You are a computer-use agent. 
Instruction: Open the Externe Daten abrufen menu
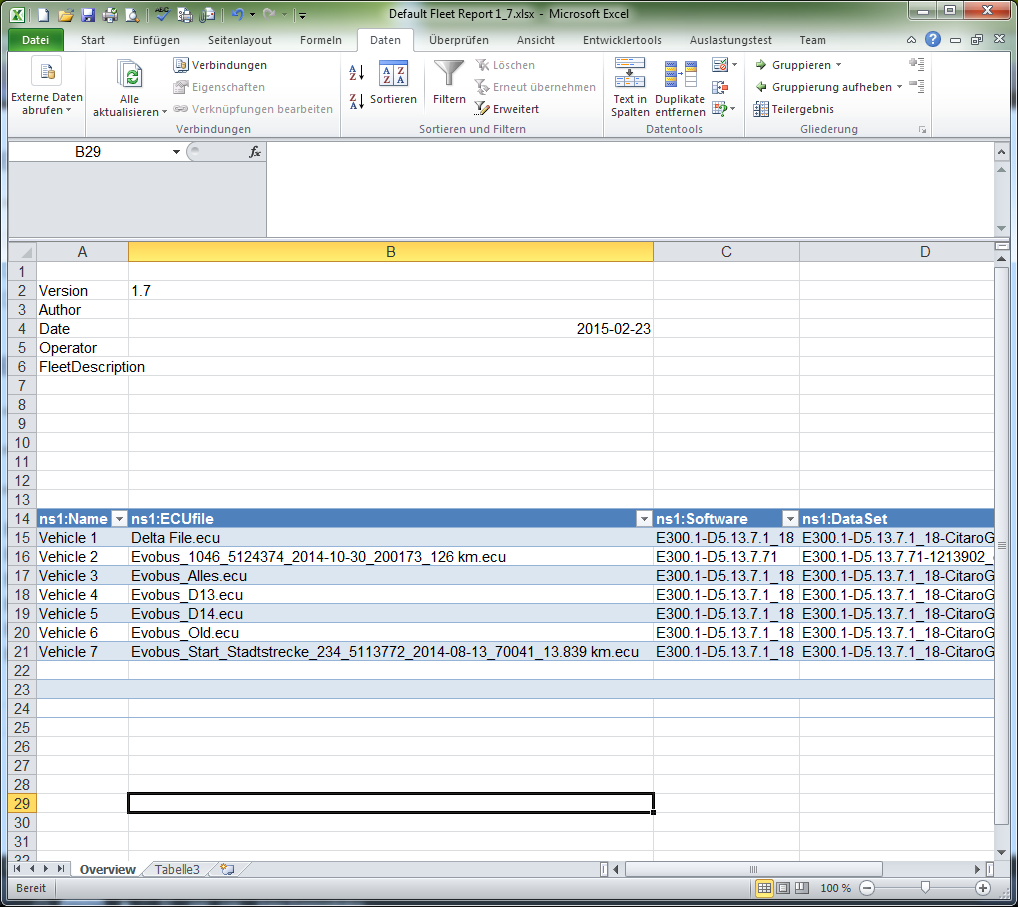47,88
